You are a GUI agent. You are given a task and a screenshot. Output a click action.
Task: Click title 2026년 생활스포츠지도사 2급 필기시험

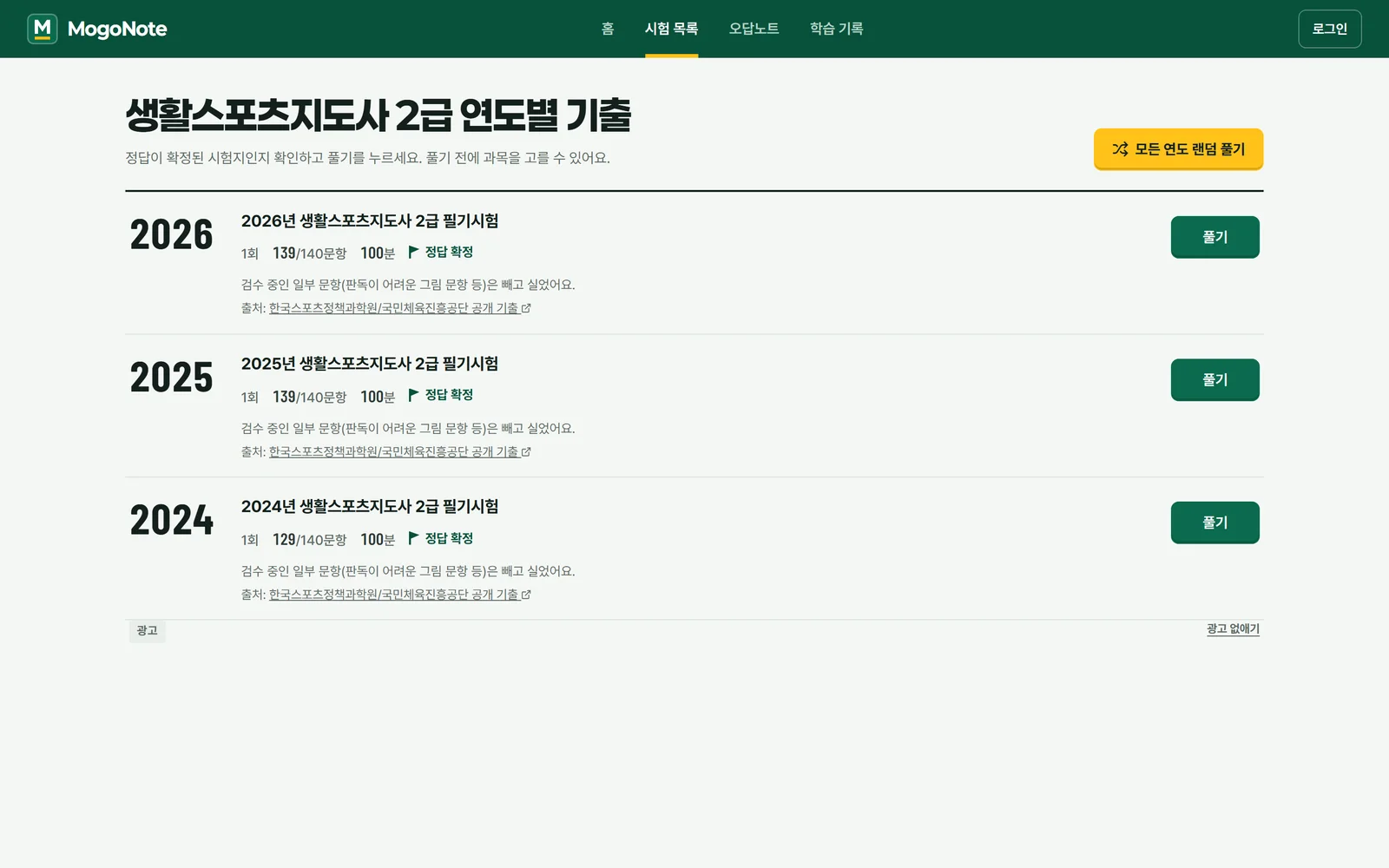pyautogui.click(x=370, y=220)
